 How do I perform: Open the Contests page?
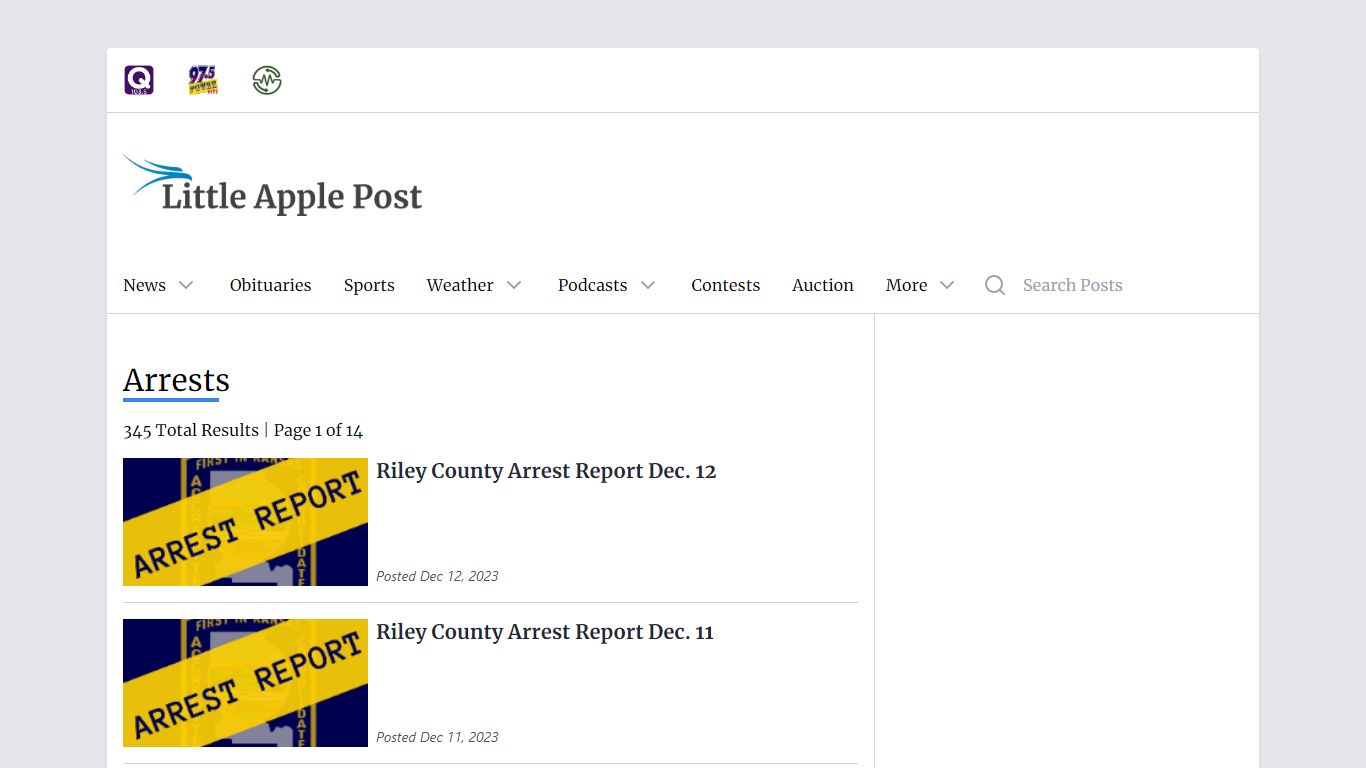tap(726, 285)
